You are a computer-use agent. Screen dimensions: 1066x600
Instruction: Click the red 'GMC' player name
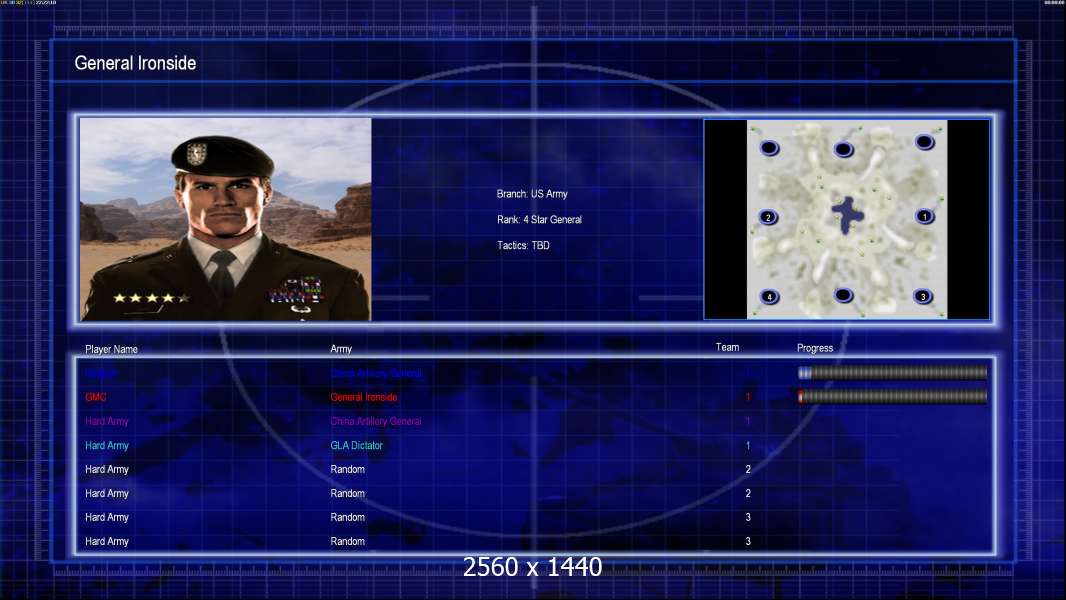pos(96,397)
